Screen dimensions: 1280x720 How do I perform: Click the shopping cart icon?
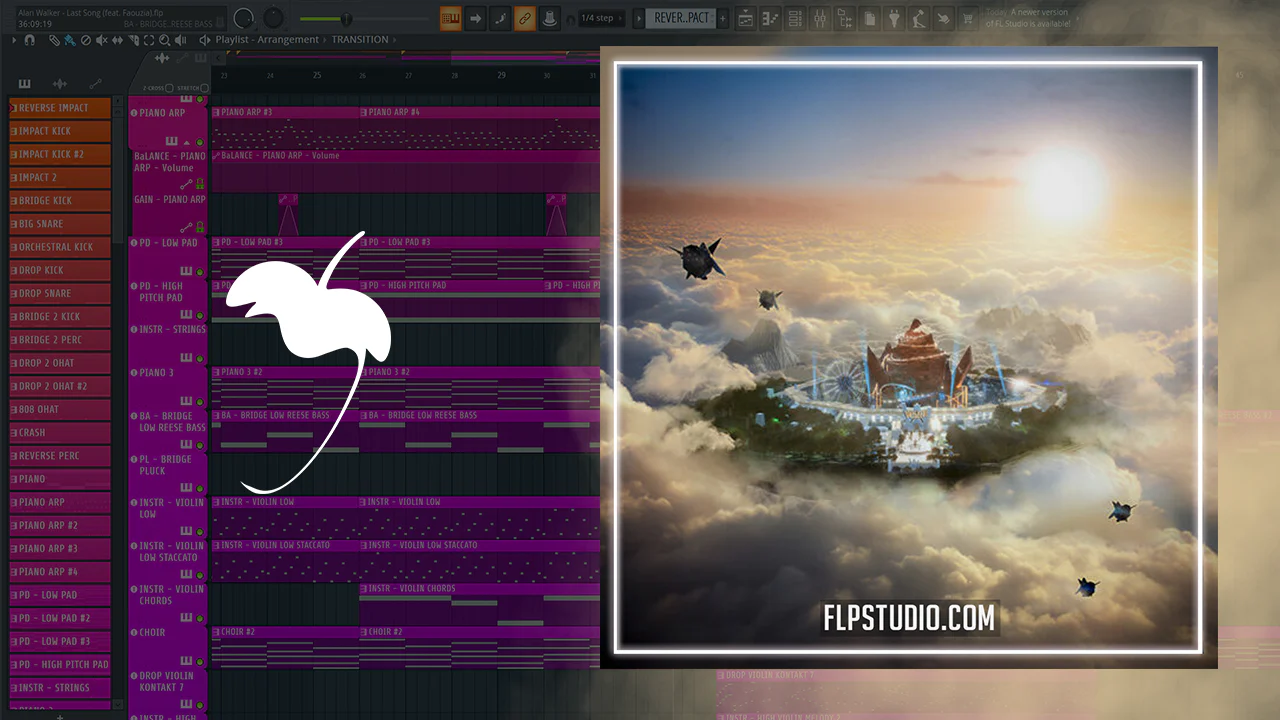[968, 18]
